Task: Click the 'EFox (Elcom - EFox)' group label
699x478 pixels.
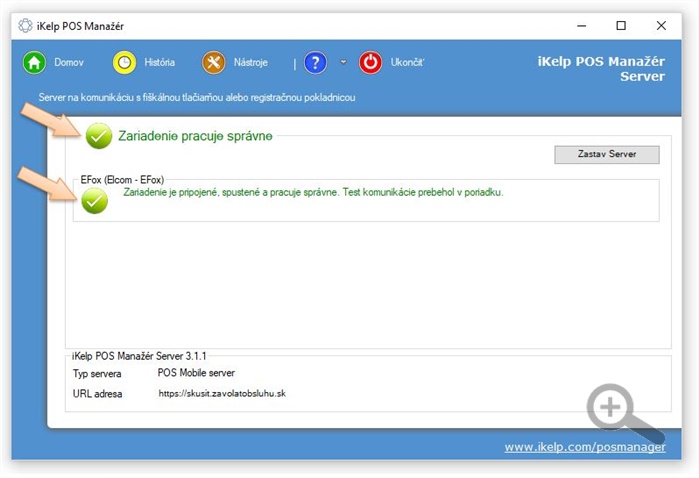Action: 122,180
